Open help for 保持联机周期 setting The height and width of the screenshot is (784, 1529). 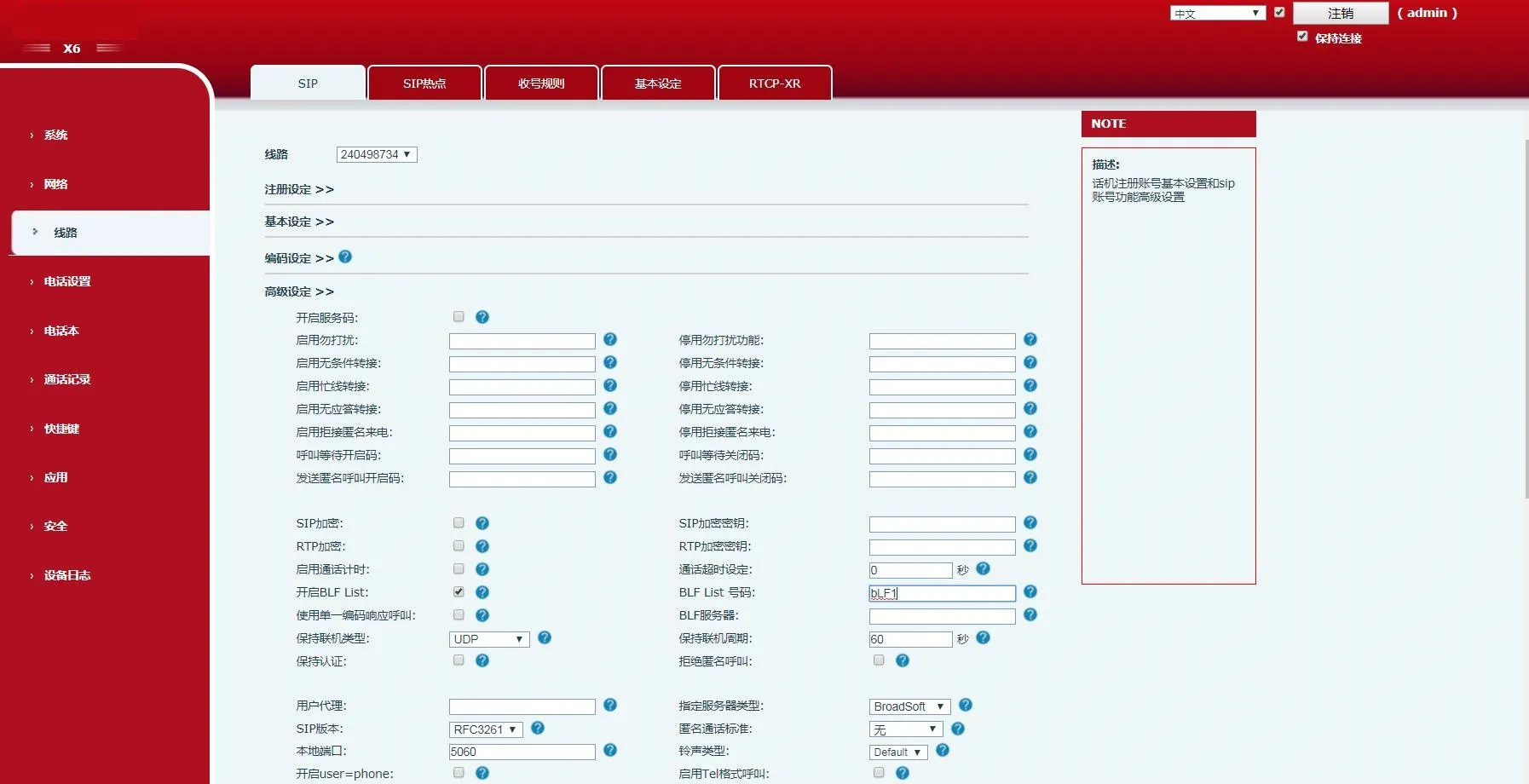point(984,638)
